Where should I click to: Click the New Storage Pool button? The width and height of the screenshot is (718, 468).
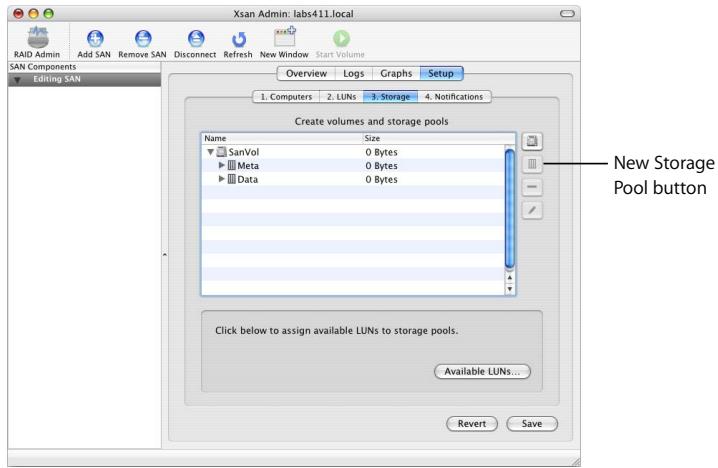[x=532, y=164]
